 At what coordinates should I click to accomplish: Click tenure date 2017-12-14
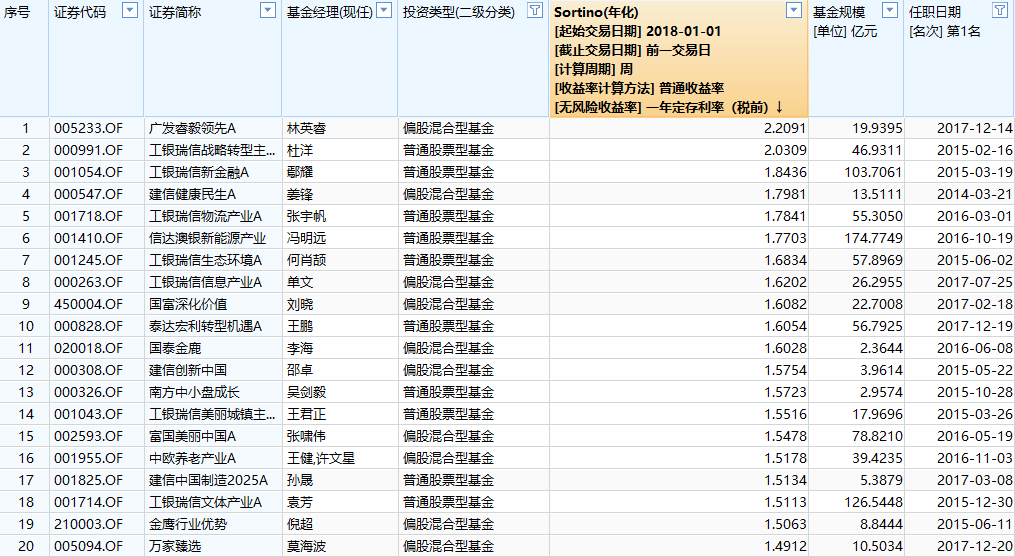[x=974, y=128]
